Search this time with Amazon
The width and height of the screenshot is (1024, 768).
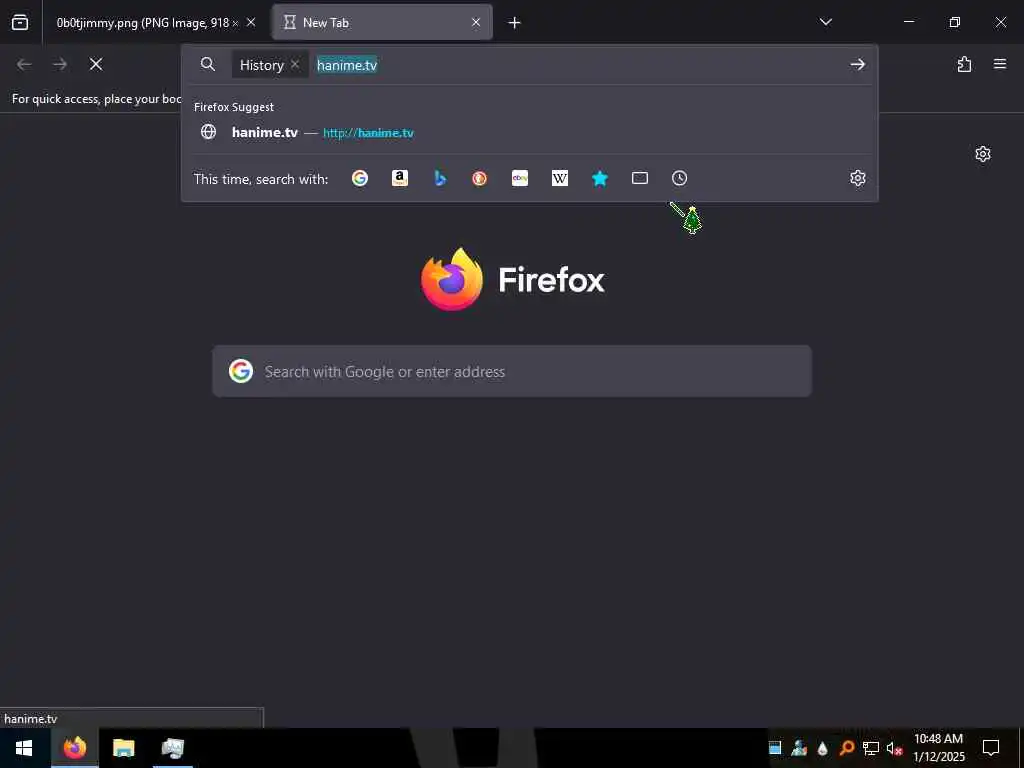(400, 178)
